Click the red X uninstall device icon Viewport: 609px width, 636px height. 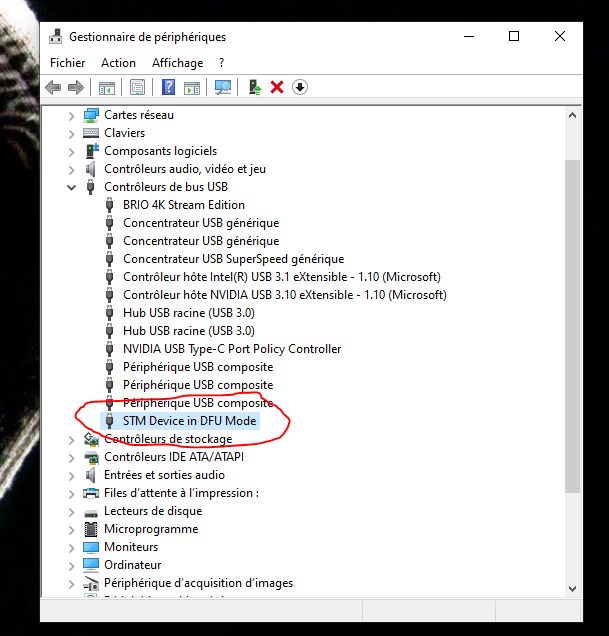[x=277, y=87]
